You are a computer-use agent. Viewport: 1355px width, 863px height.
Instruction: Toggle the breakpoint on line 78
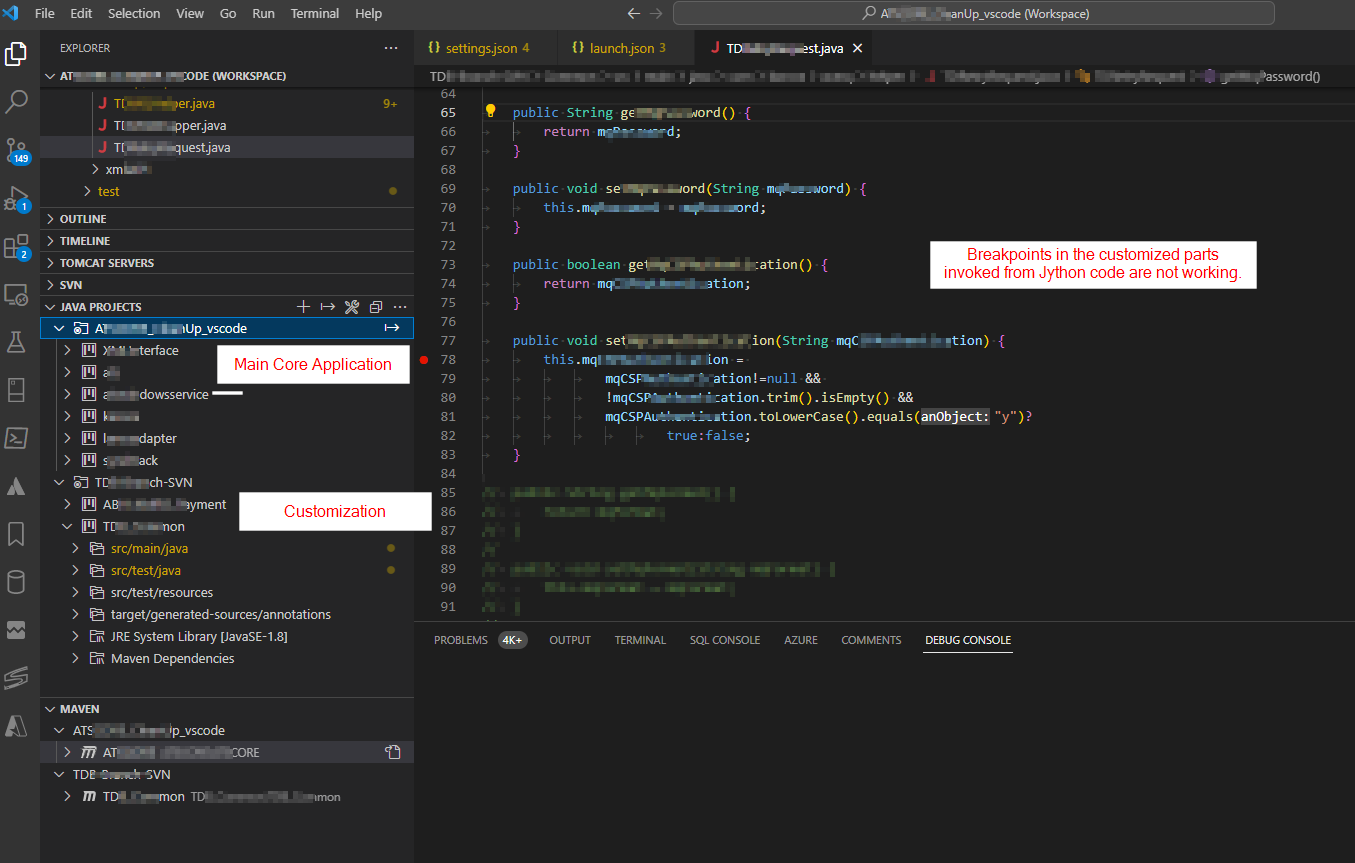coord(424,359)
